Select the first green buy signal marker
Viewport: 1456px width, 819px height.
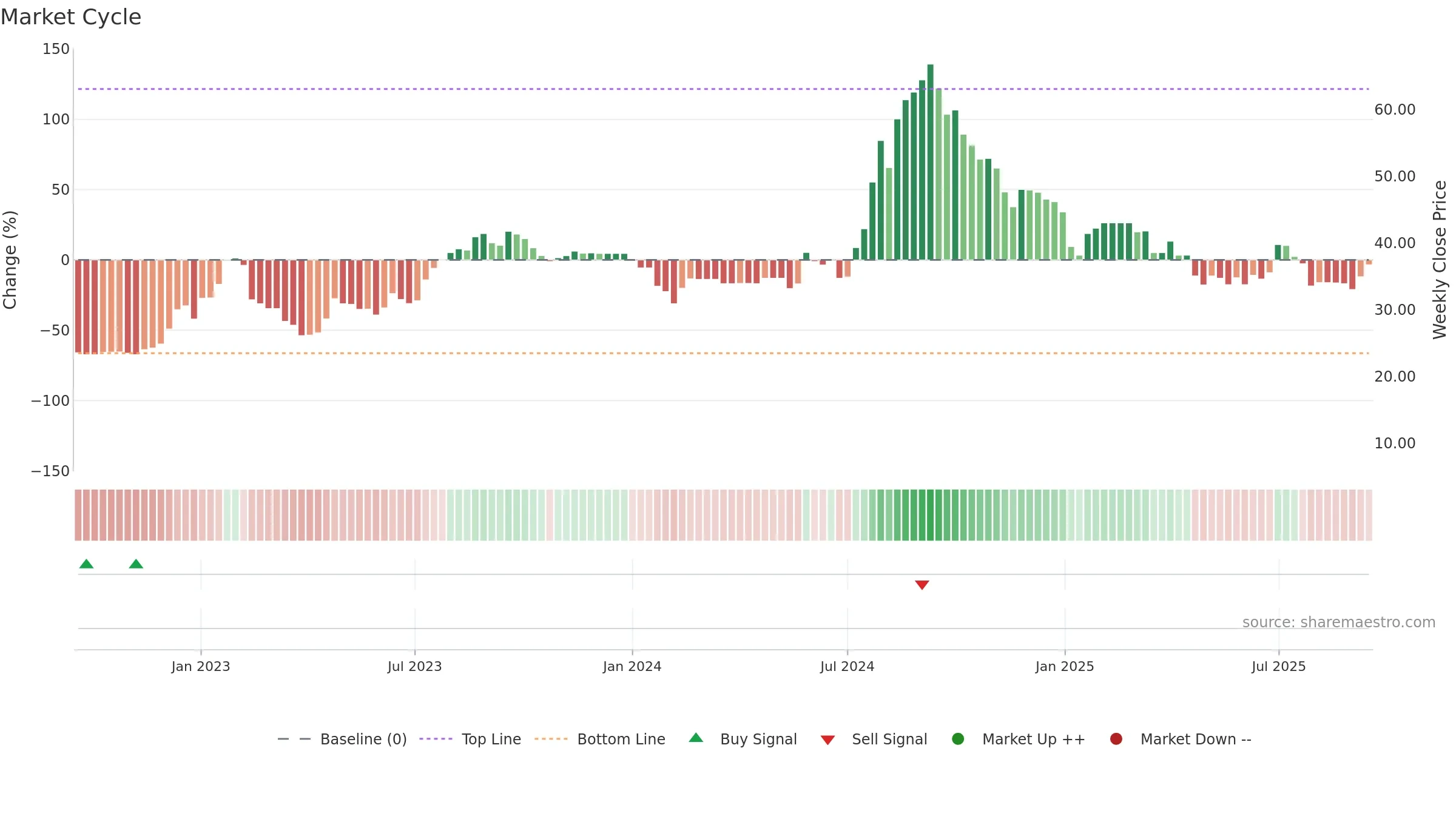click(86, 564)
